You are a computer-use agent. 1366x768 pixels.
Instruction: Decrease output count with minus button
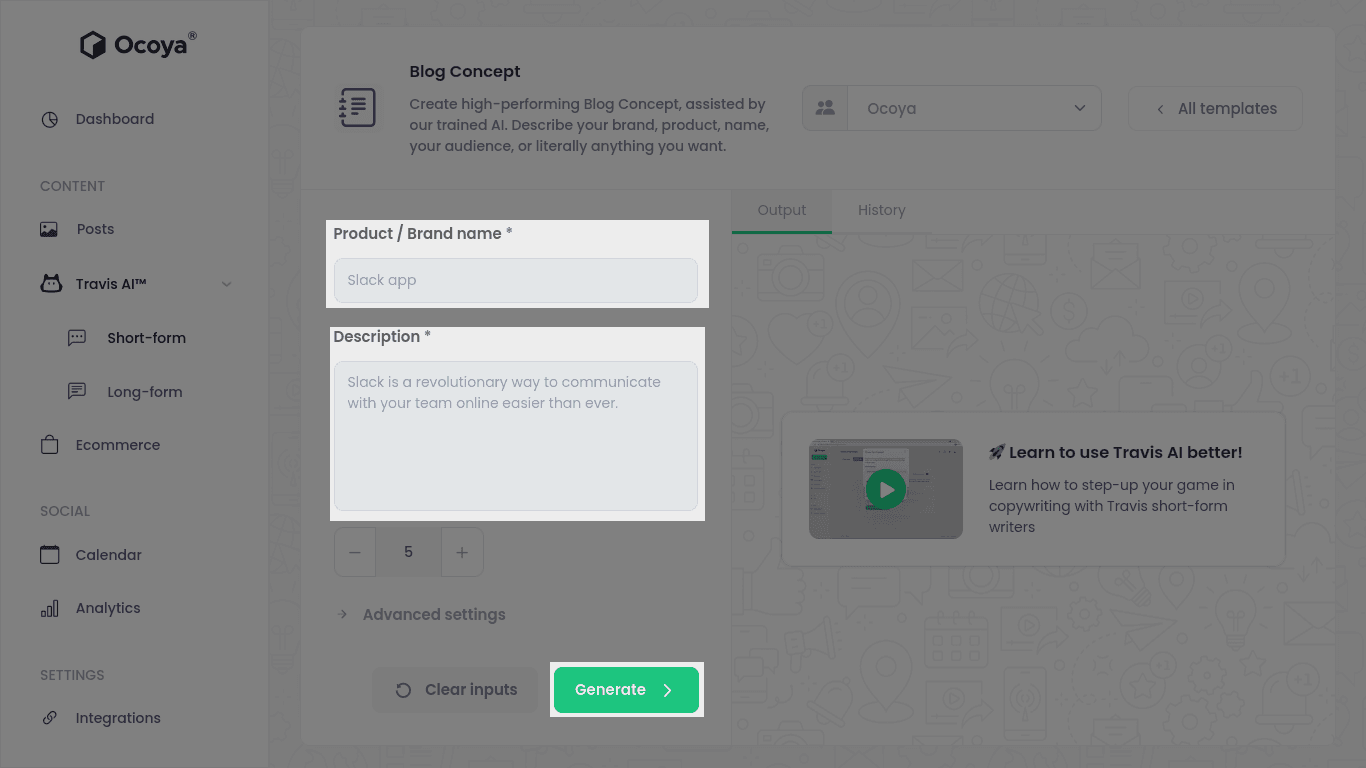click(355, 552)
